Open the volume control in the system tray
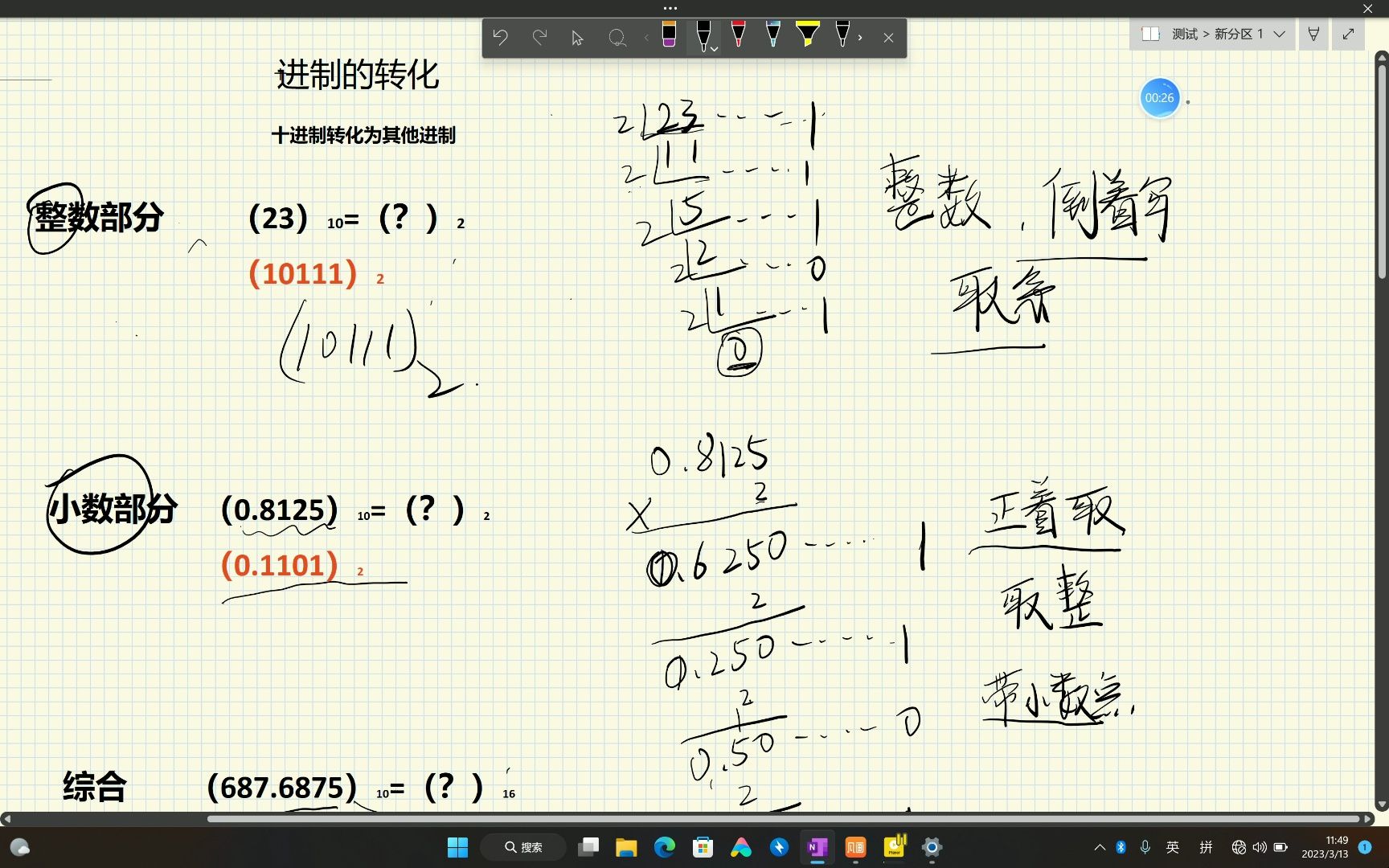Viewport: 1389px width, 868px height. 1258,847
